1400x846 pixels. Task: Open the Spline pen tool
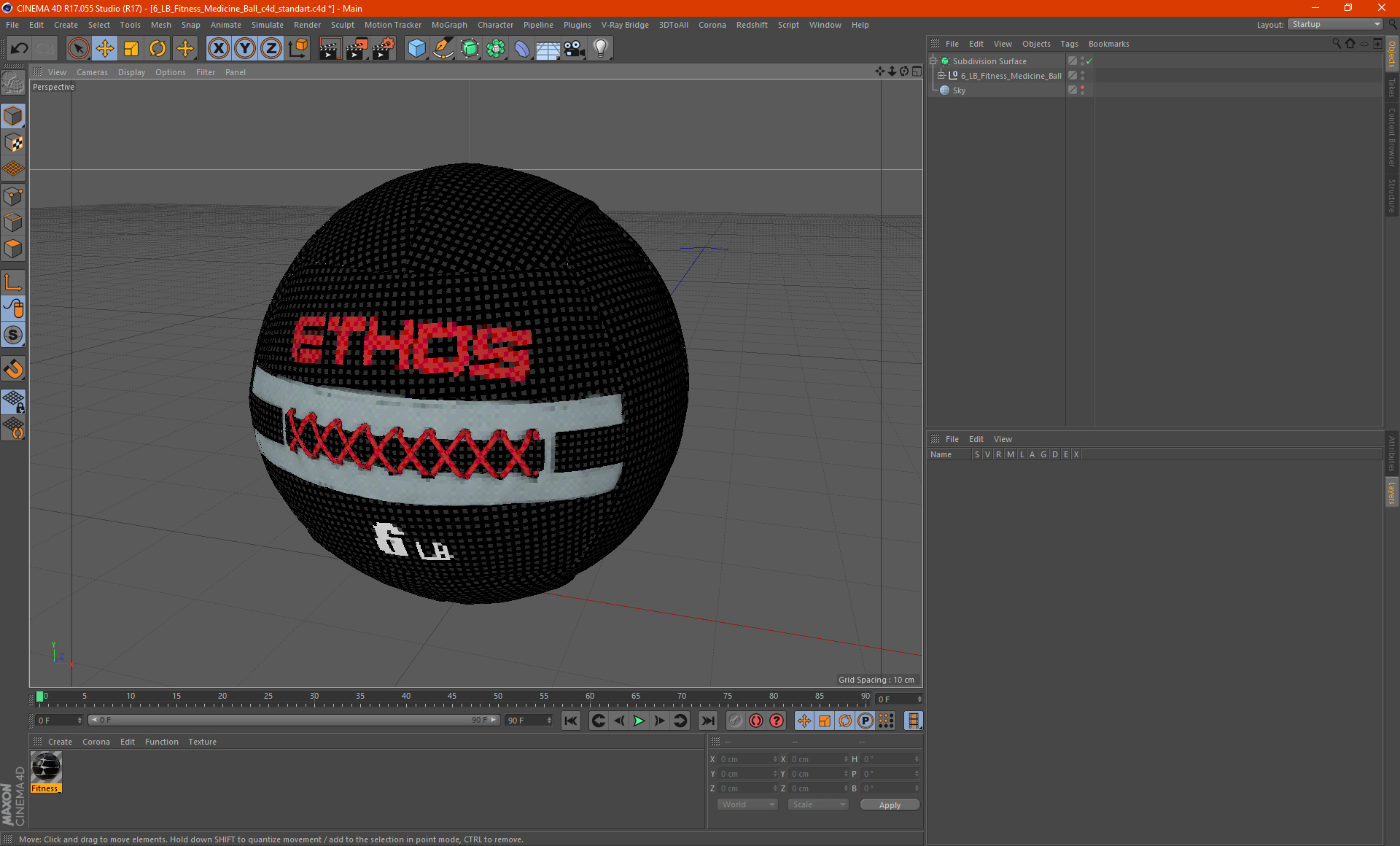click(443, 49)
